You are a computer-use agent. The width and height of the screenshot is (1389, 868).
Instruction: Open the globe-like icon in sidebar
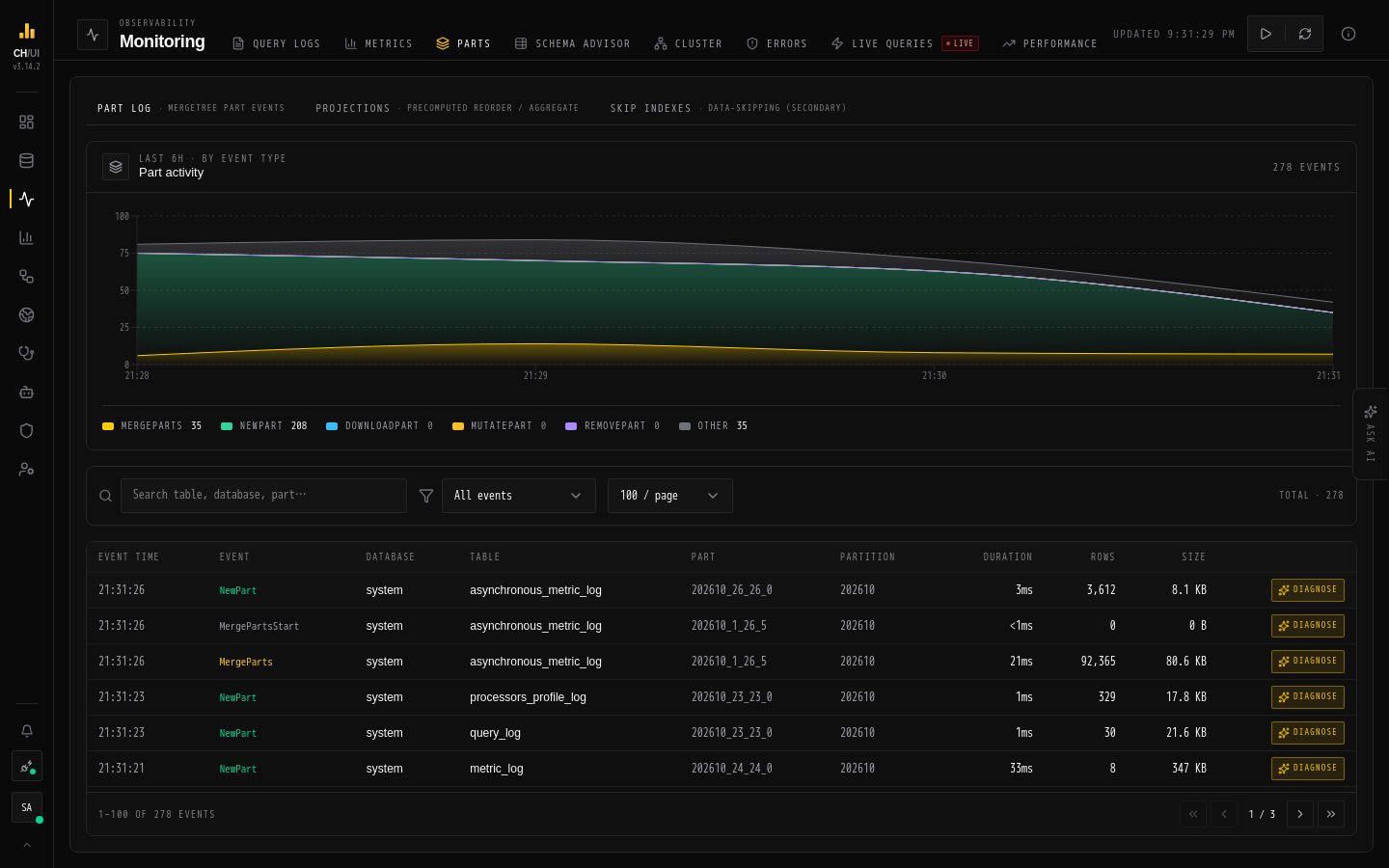click(26, 315)
